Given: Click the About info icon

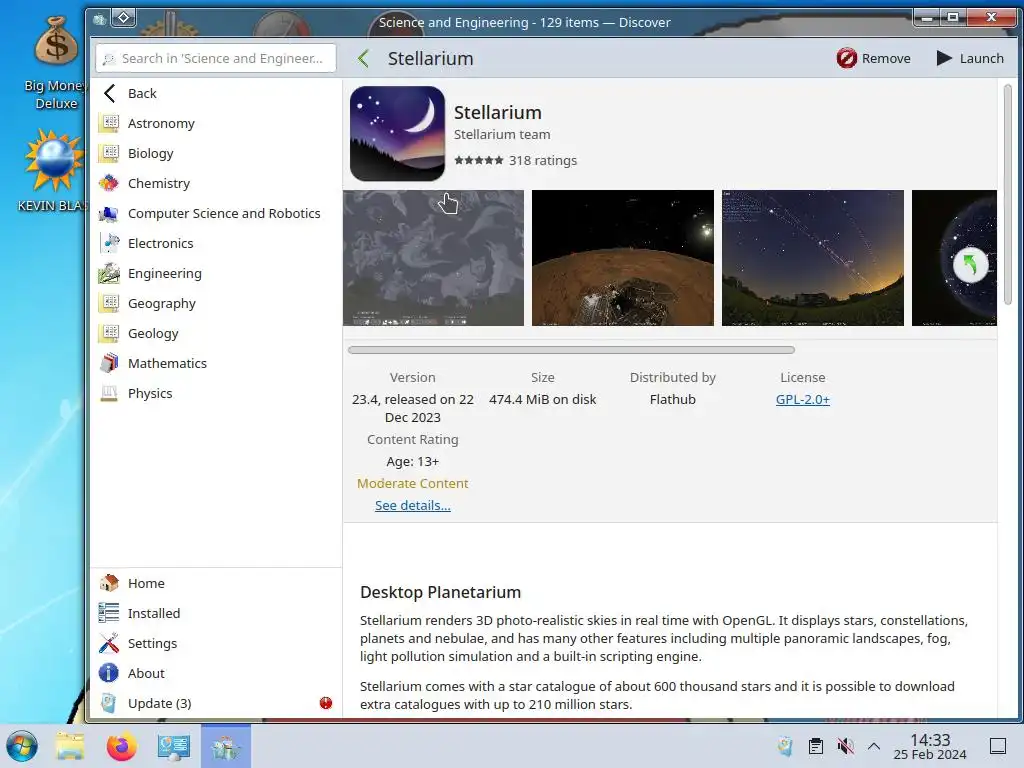Looking at the screenshot, I should click(x=109, y=673).
